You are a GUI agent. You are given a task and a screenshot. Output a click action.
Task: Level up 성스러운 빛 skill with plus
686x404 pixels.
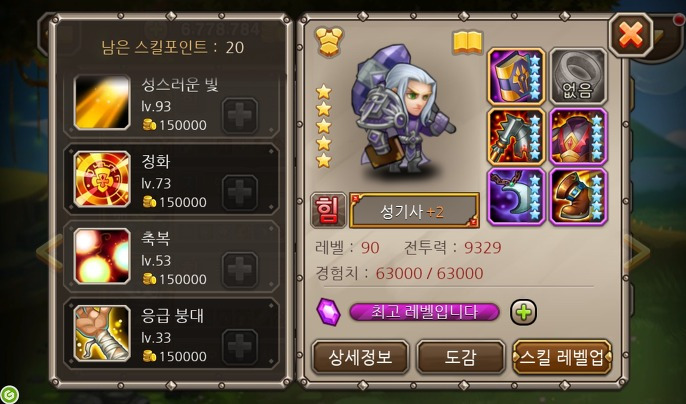pyautogui.click(x=240, y=116)
